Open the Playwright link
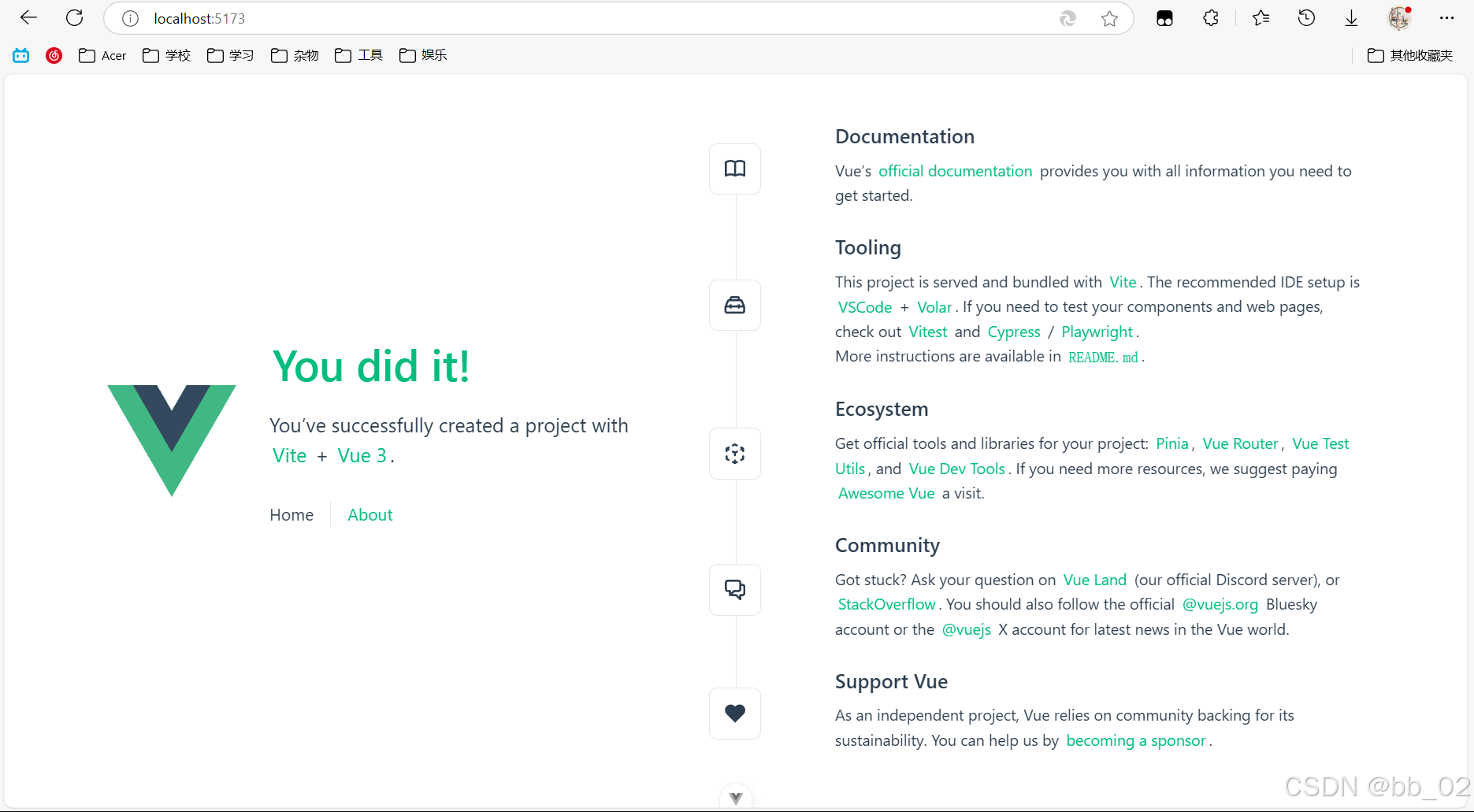The height and width of the screenshot is (812, 1474). 1097,332
